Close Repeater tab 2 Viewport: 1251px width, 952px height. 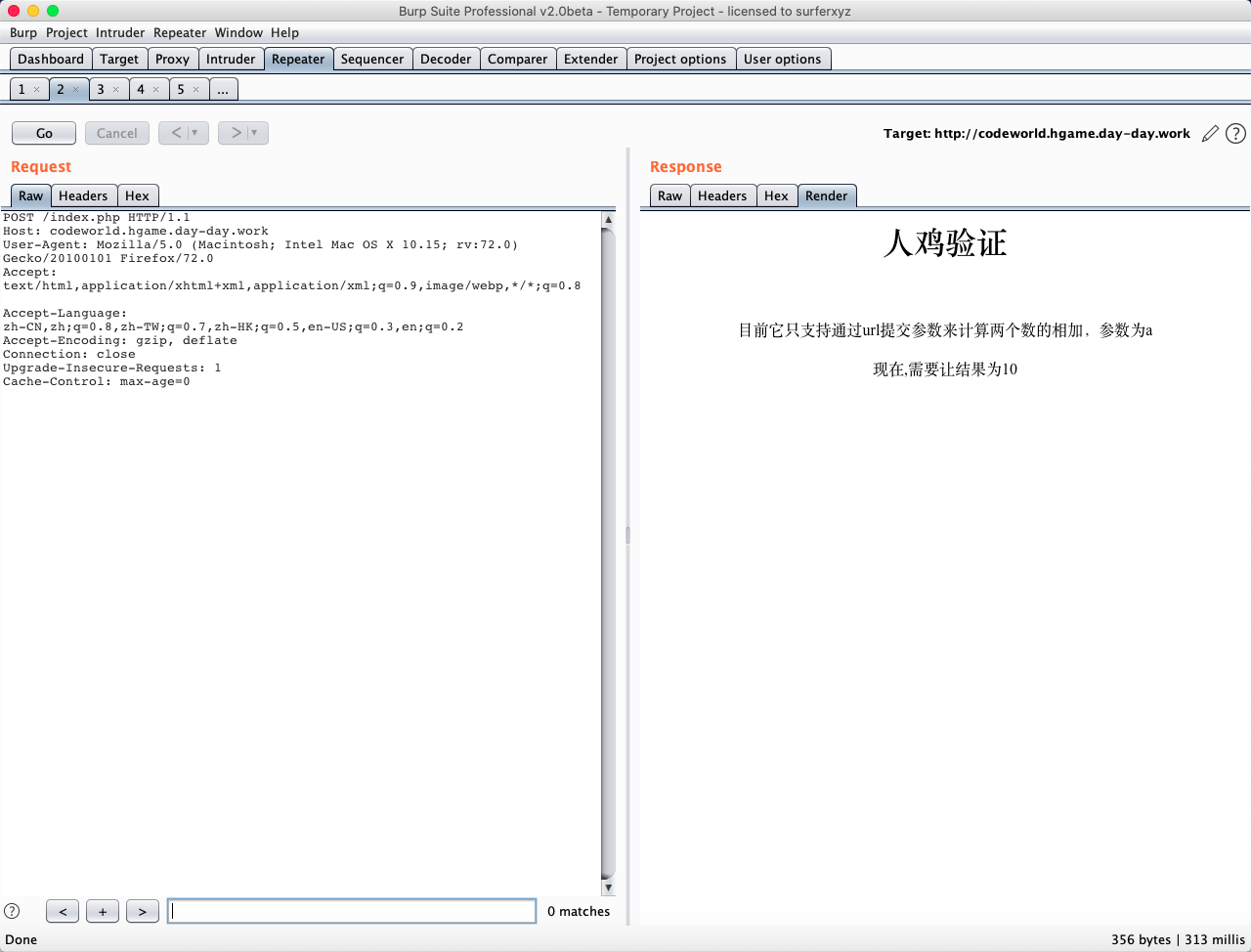[76, 90]
